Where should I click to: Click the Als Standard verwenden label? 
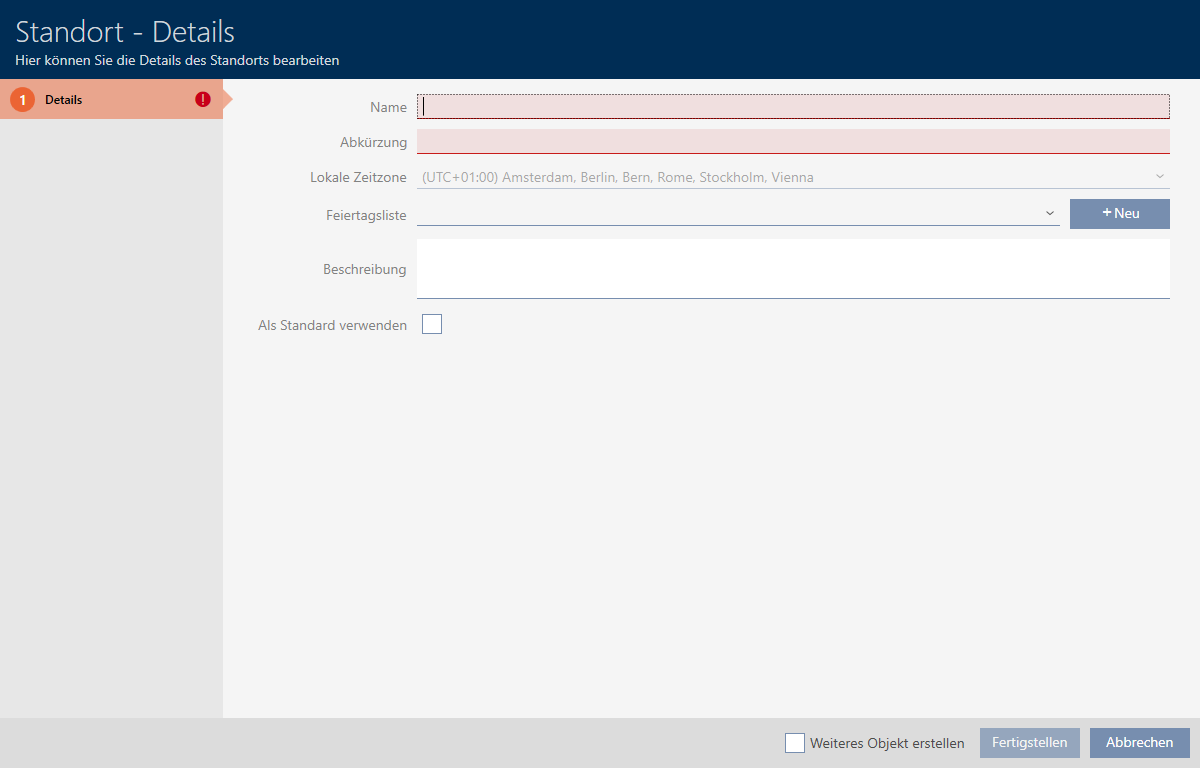pos(332,325)
